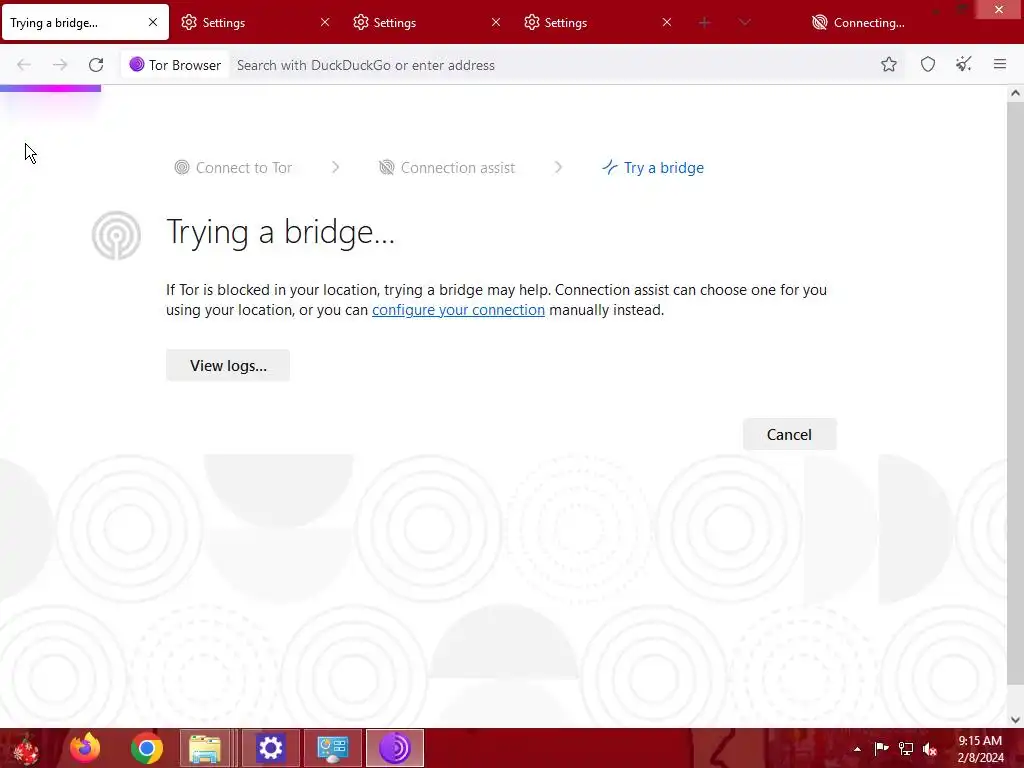Open the application hamburger menu
1024x768 pixels.
[1000, 64]
